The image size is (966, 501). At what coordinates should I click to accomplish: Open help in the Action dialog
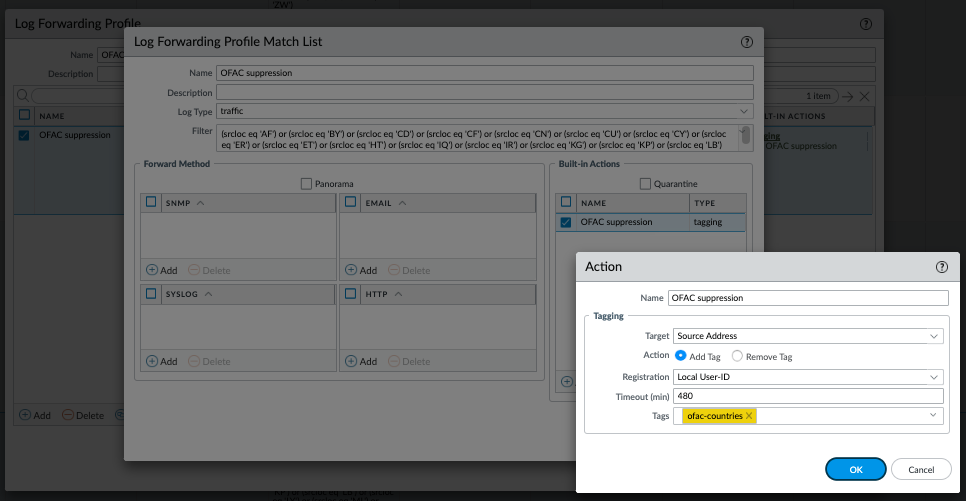point(941,267)
